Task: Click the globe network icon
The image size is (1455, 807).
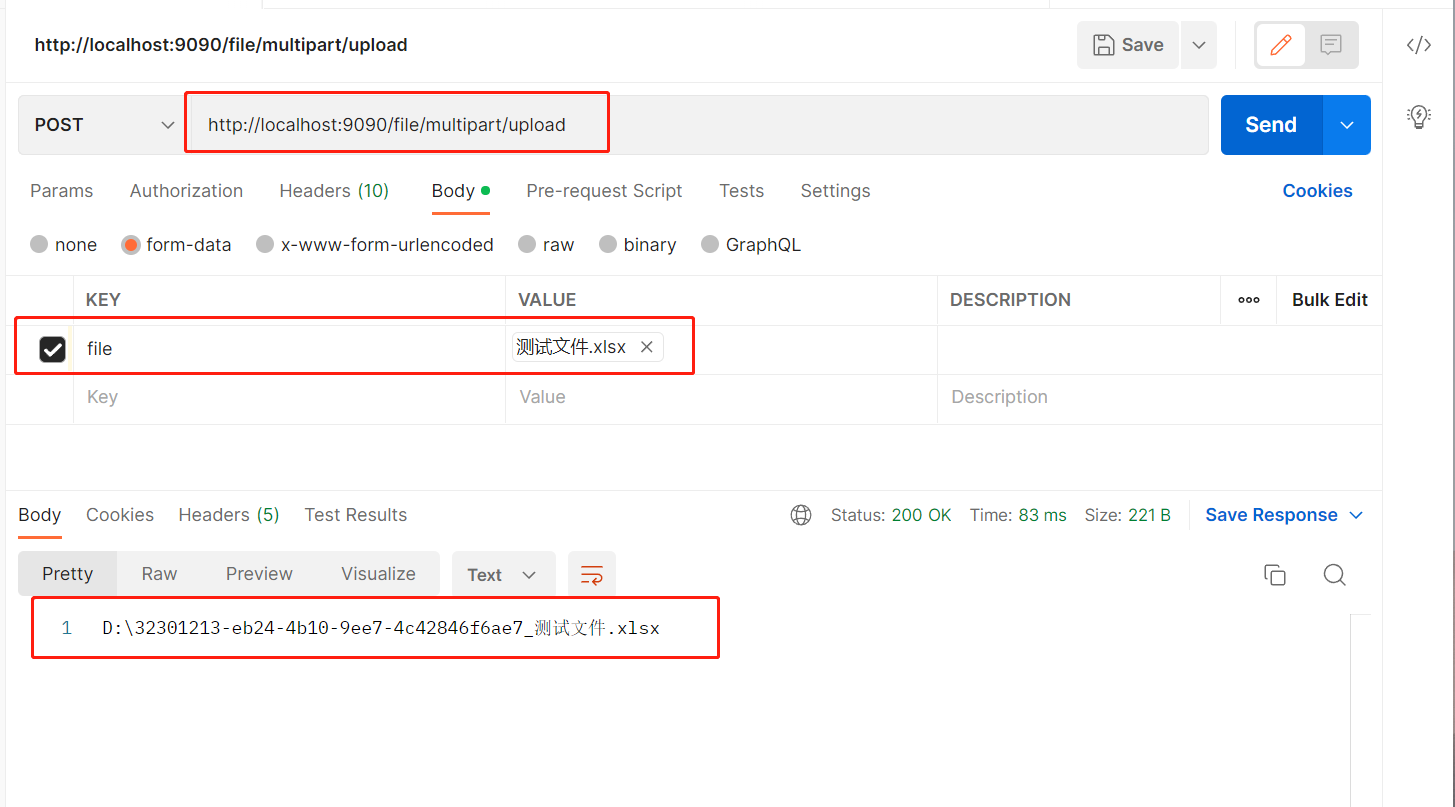Action: click(x=801, y=515)
